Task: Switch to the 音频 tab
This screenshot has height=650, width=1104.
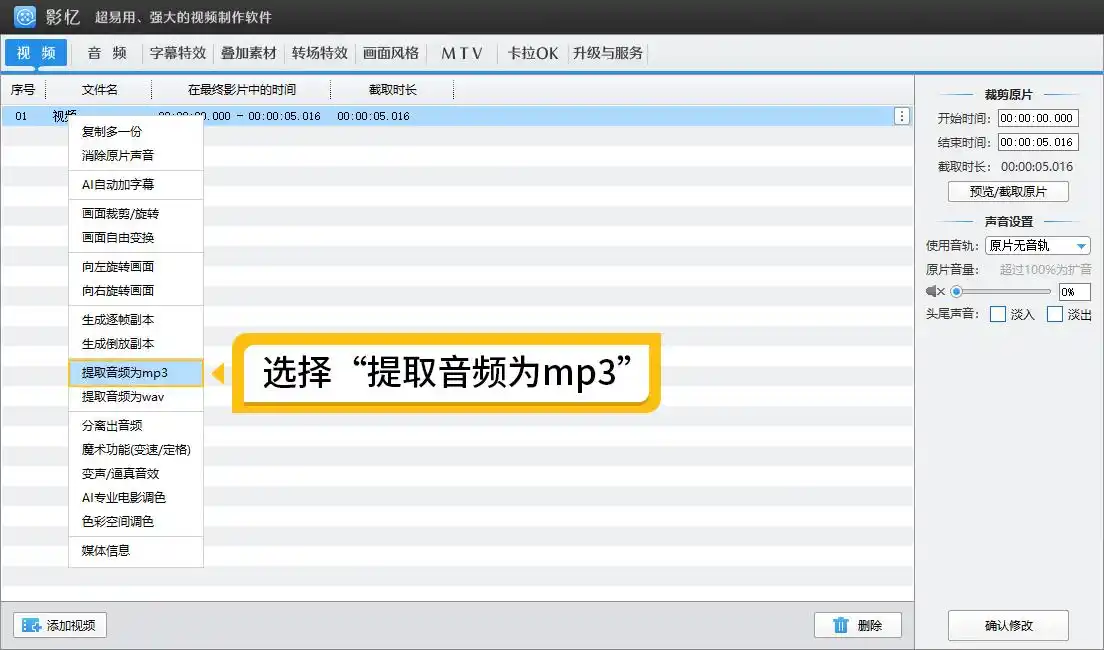Action: (107, 53)
